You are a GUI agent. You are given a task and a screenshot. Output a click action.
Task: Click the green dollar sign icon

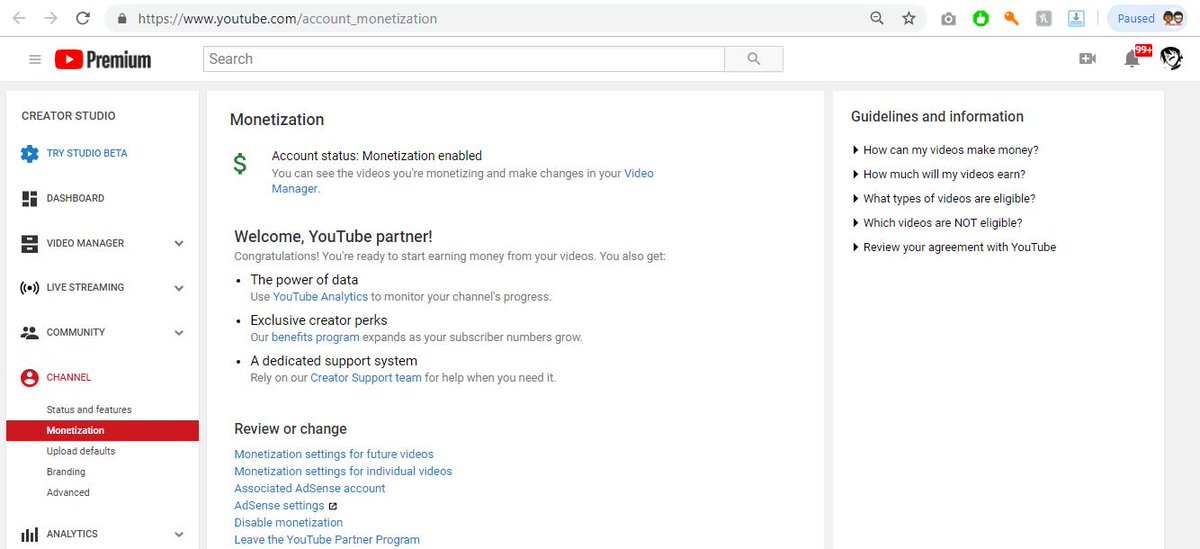240,165
